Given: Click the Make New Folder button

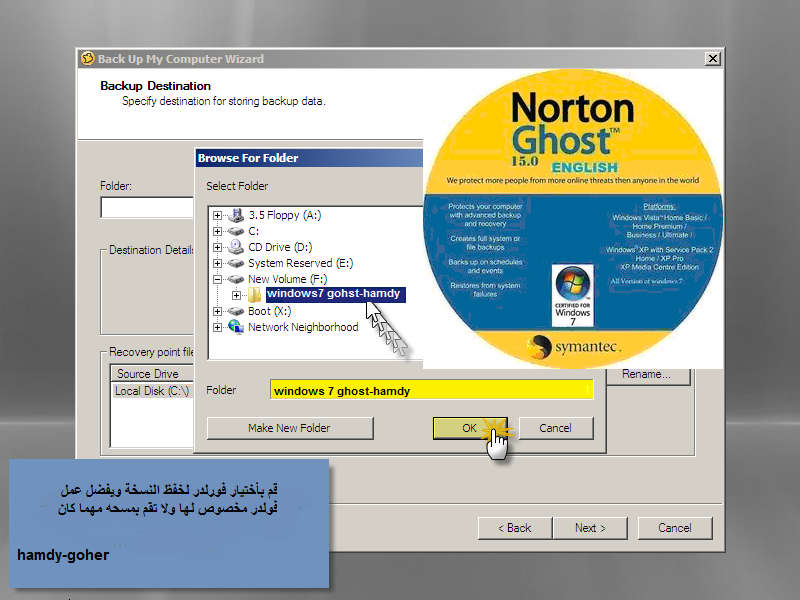Looking at the screenshot, I should pyautogui.click(x=290, y=428).
